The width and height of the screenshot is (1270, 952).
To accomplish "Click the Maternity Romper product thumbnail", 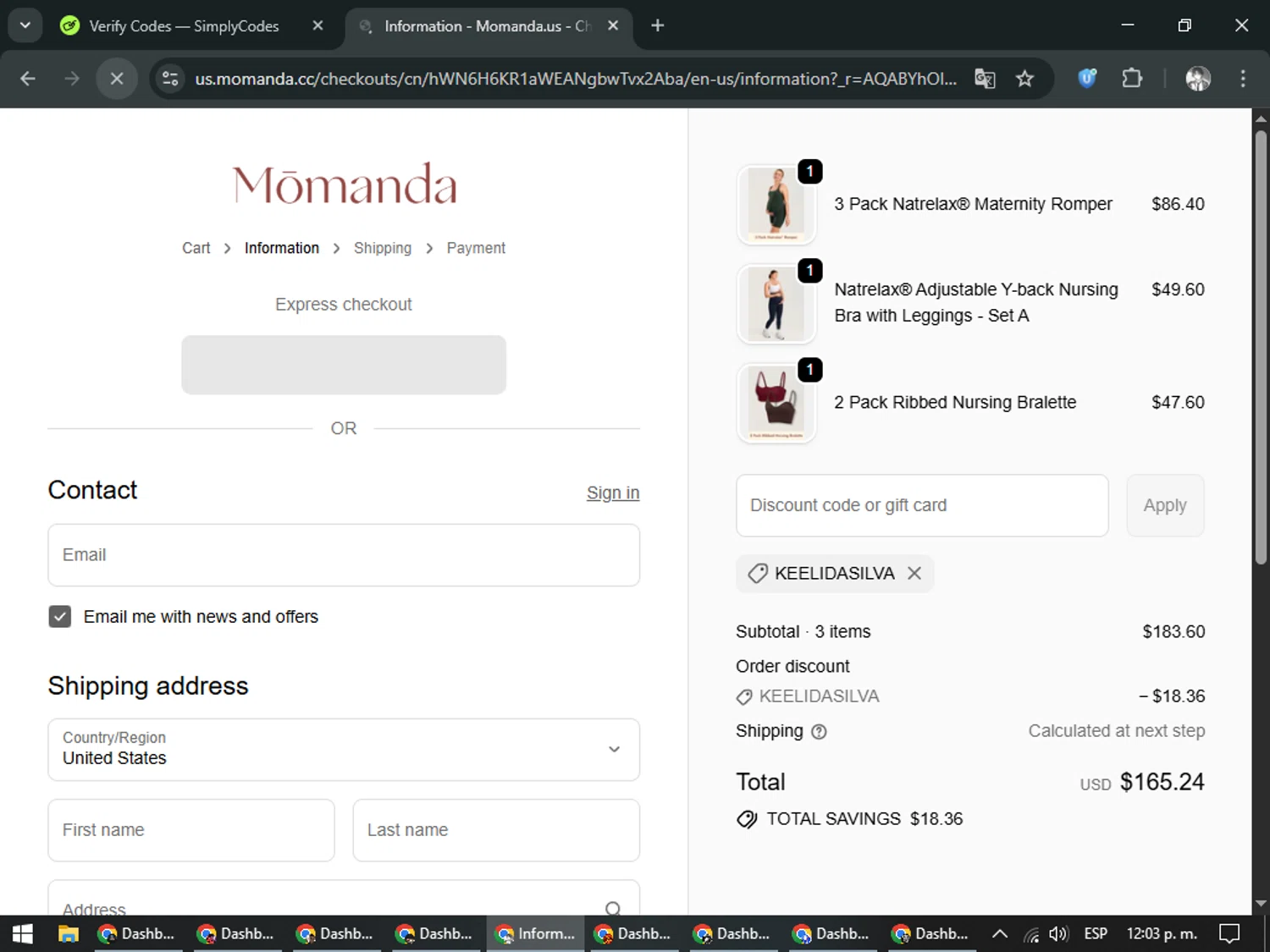I will click(776, 204).
